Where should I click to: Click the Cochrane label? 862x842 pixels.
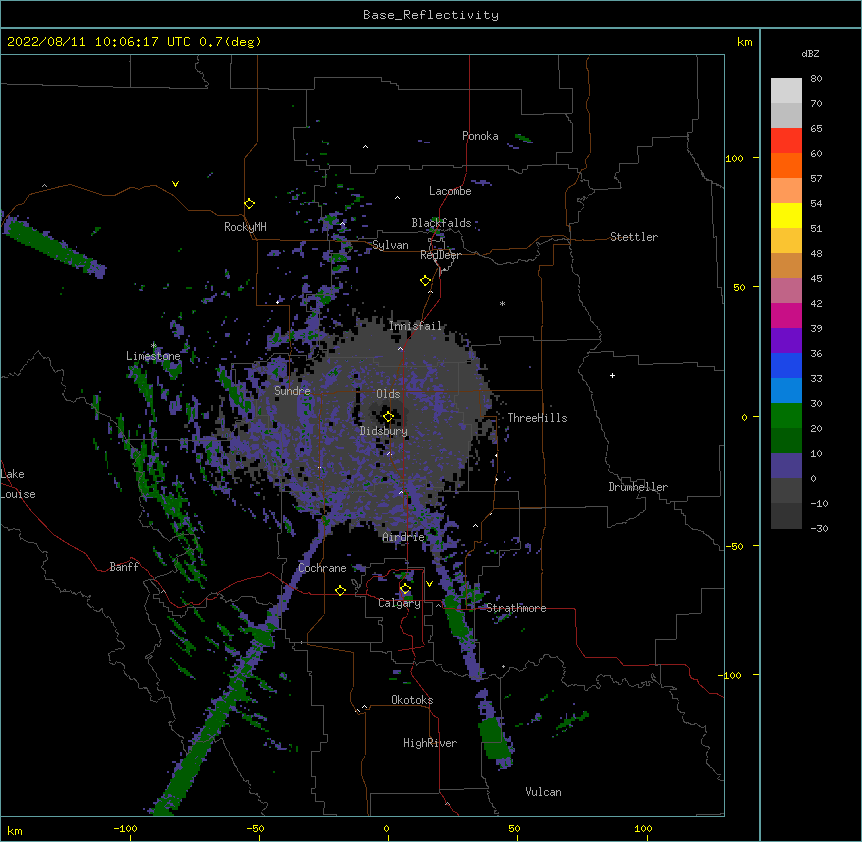(322, 568)
